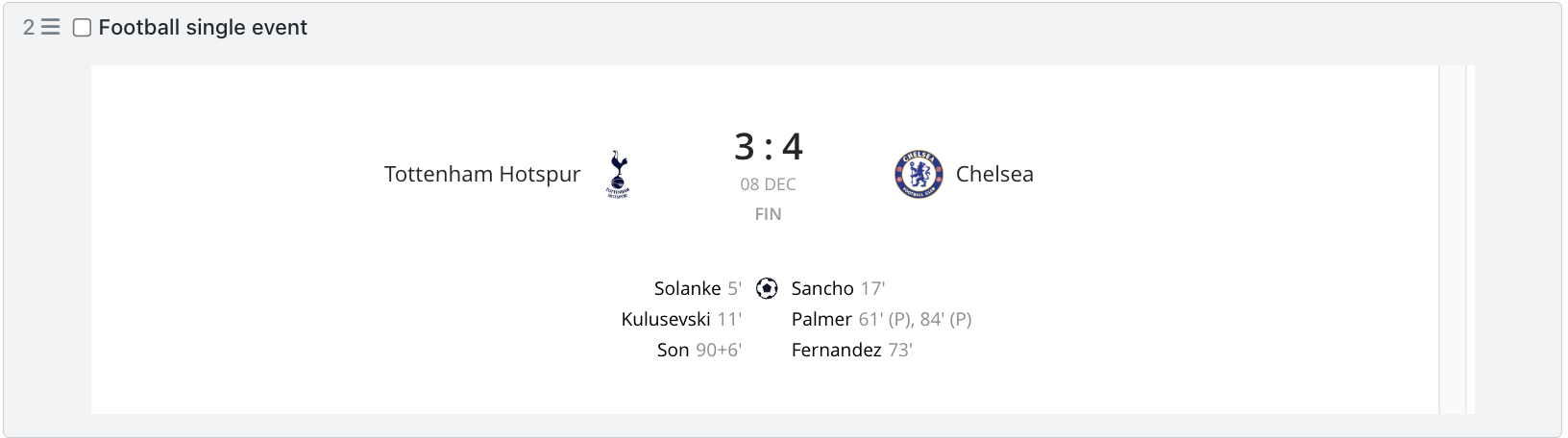
Task: Click the Tottenham Hotspur crest
Action: point(618,174)
